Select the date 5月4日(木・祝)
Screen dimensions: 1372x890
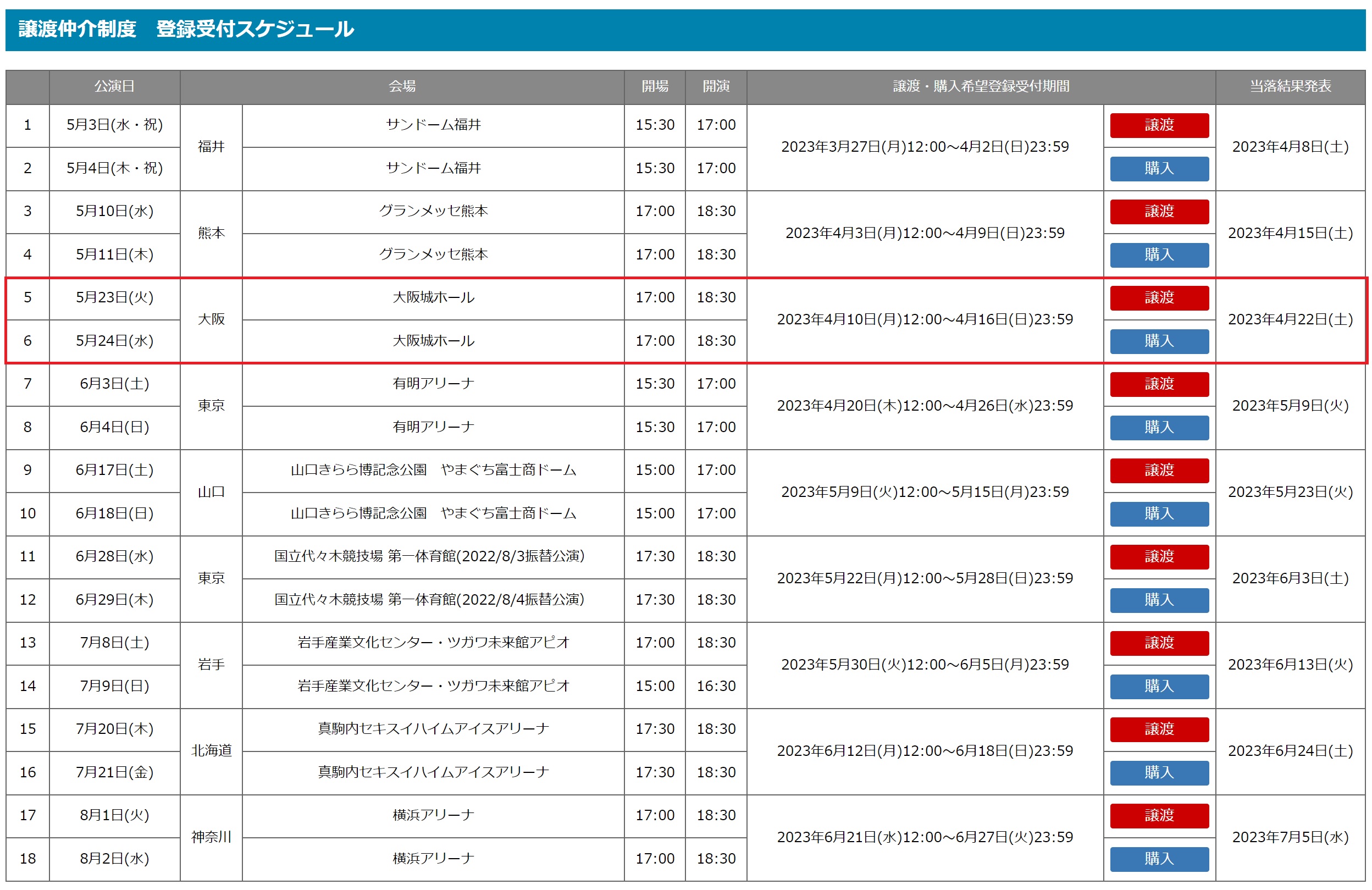point(114,168)
